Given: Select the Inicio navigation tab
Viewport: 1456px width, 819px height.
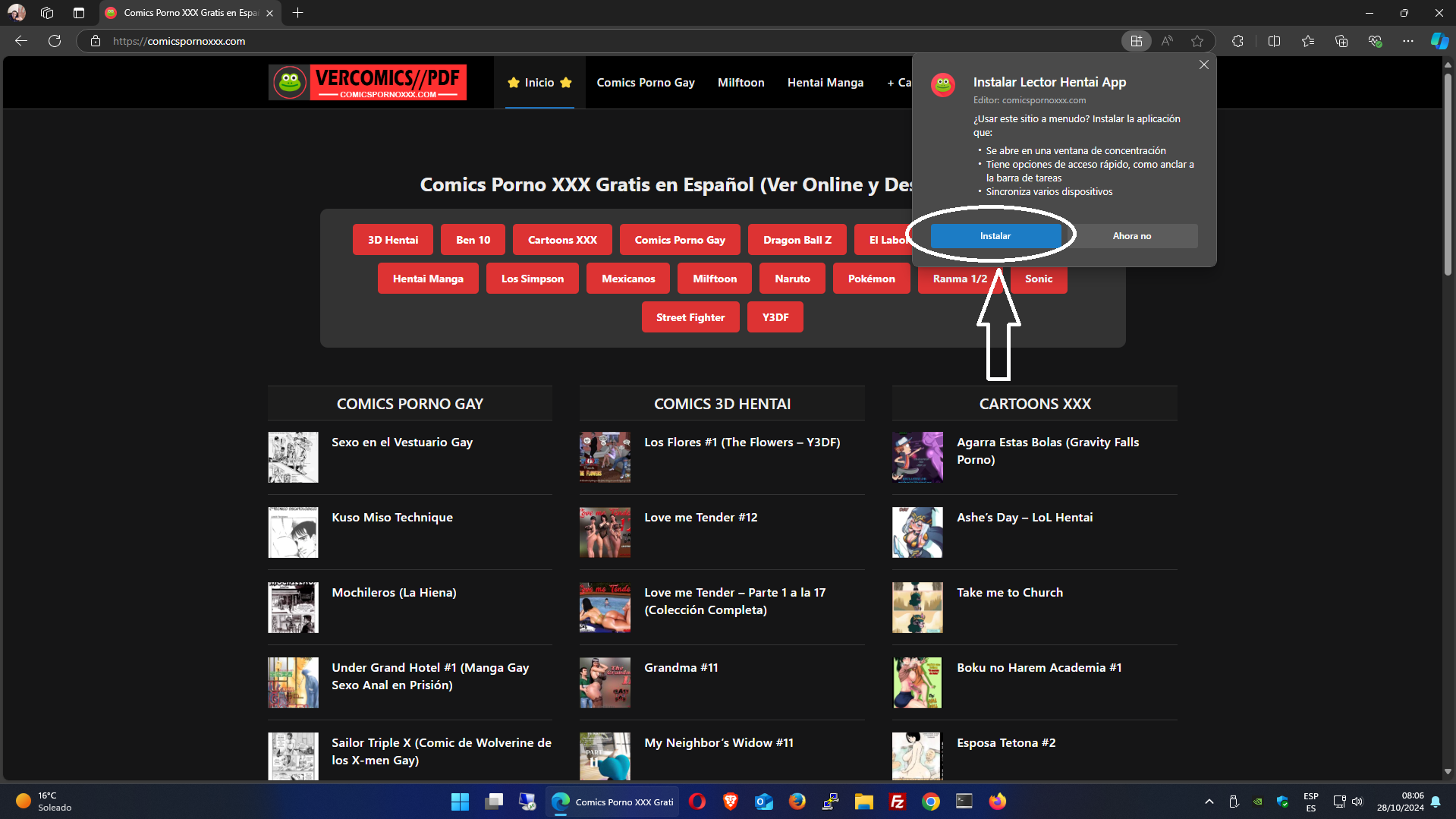Looking at the screenshot, I should pyautogui.click(x=539, y=82).
